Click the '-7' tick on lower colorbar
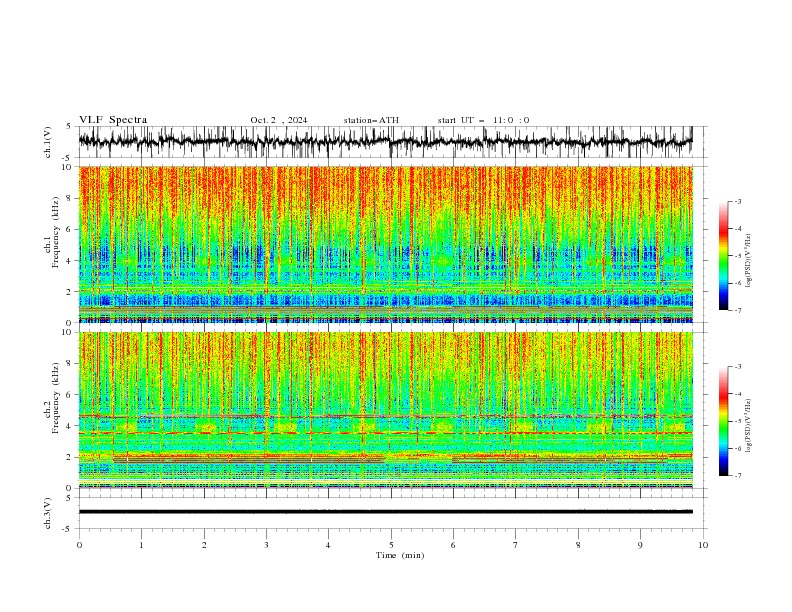The height and width of the screenshot is (612, 792). tap(738, 475)
